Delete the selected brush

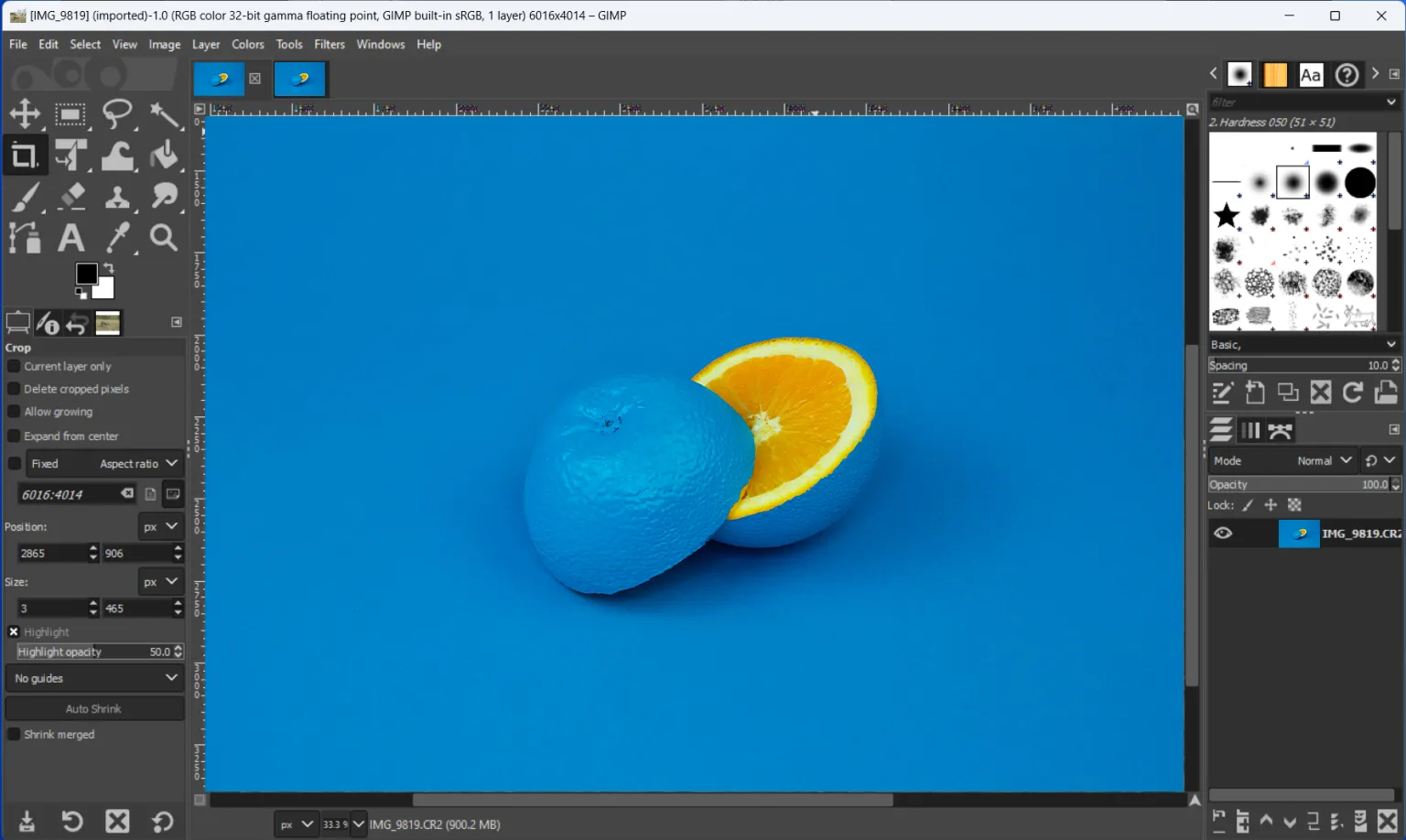1321,392
